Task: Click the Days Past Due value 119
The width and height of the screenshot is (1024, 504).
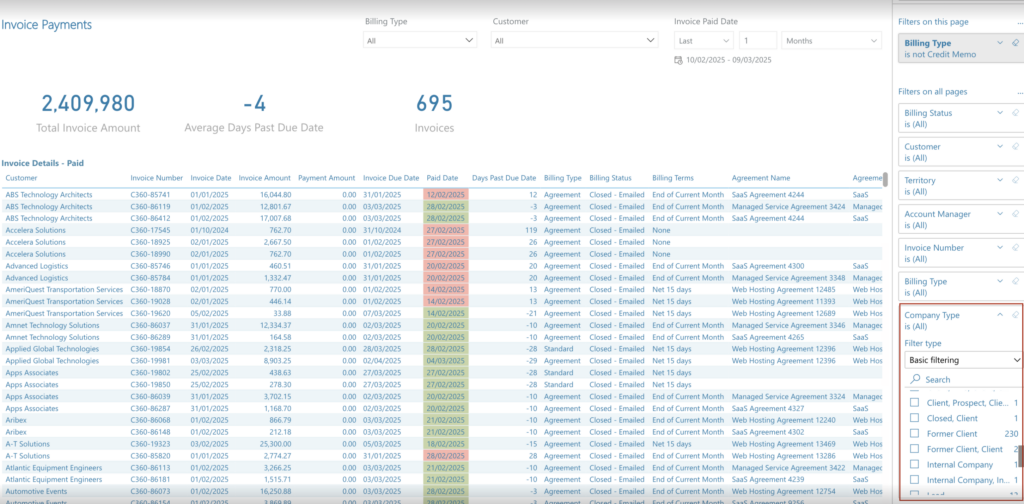Action: (x=530, y=230)
